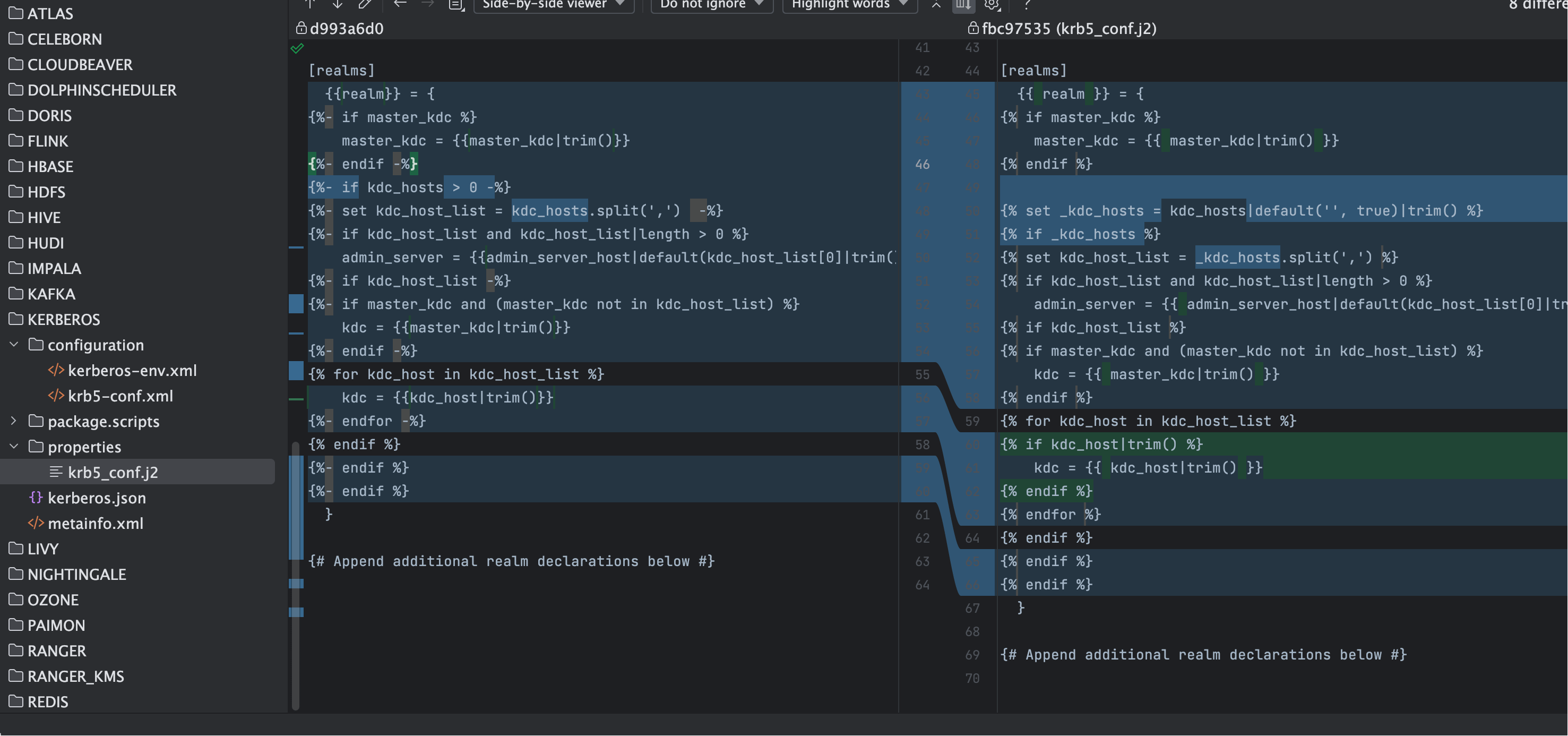Open the metainfo.xml file
The width and height of the screenshot is (1568, 736).
point(96,523)
